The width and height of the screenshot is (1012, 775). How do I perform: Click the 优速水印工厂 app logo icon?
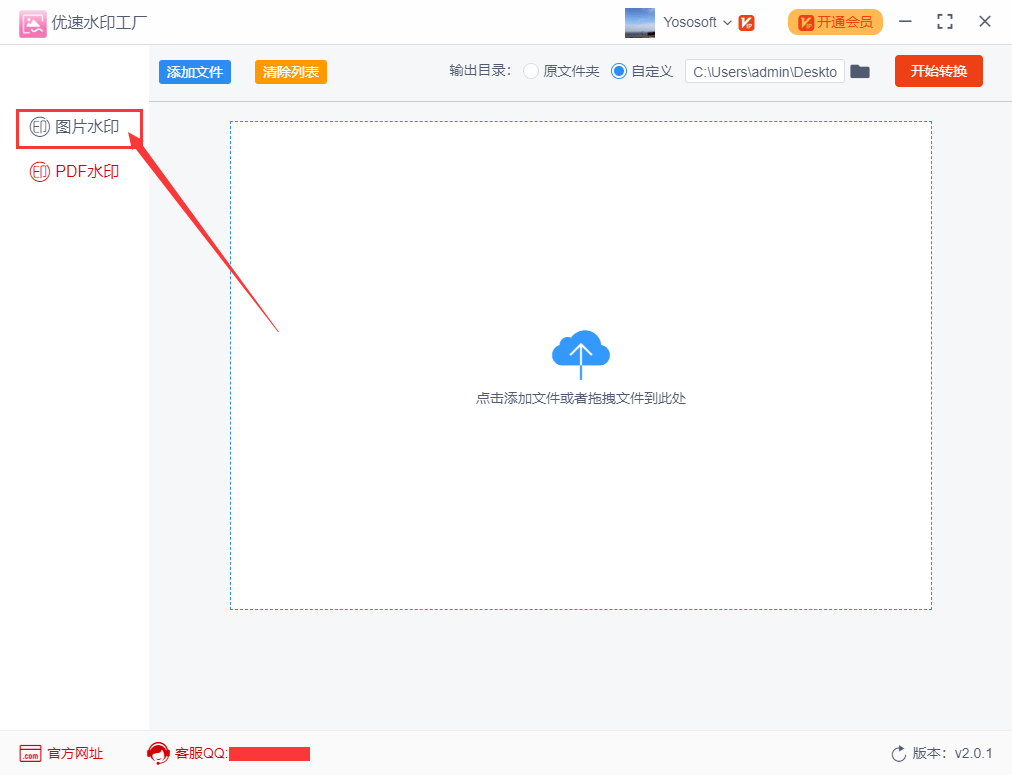pyautogui.click(x=33, y=23)
